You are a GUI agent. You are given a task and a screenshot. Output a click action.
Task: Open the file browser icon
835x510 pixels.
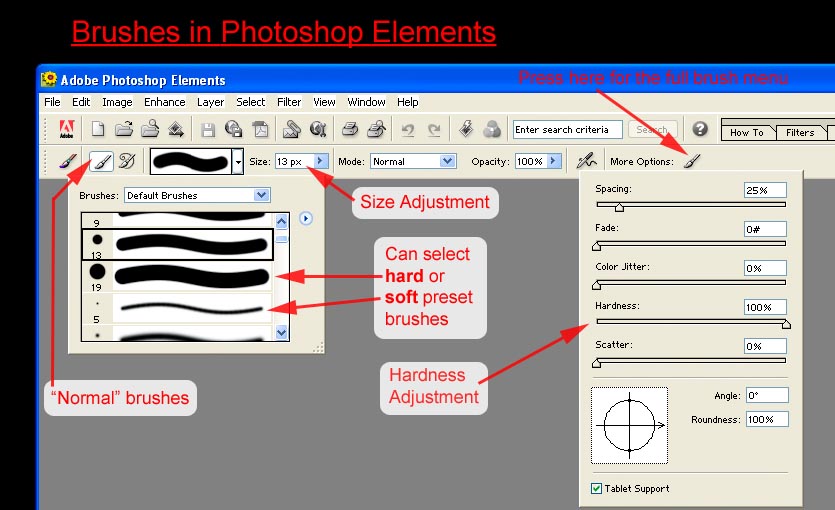pos(150,129)
